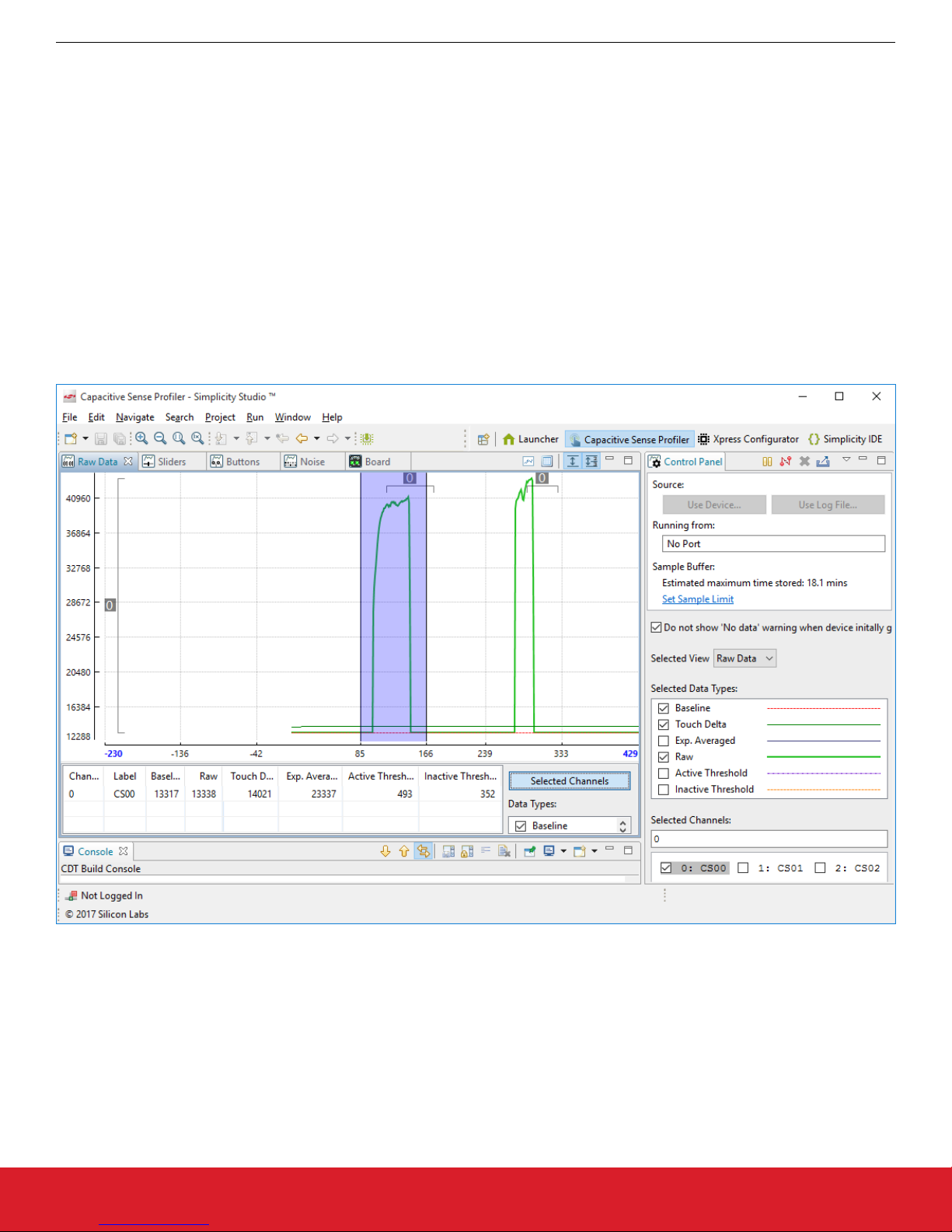Click the yellow down arrow in Console toolbar
The width and height of the screenshot is (952, 1232).
(385, 851)
